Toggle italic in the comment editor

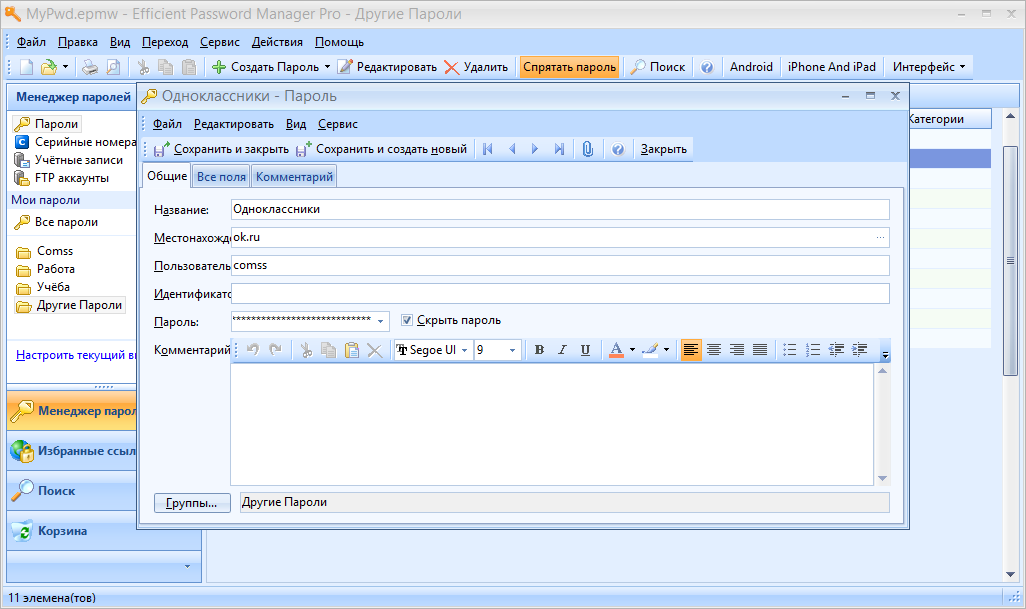pyautogui.click(x=562, y=350)
